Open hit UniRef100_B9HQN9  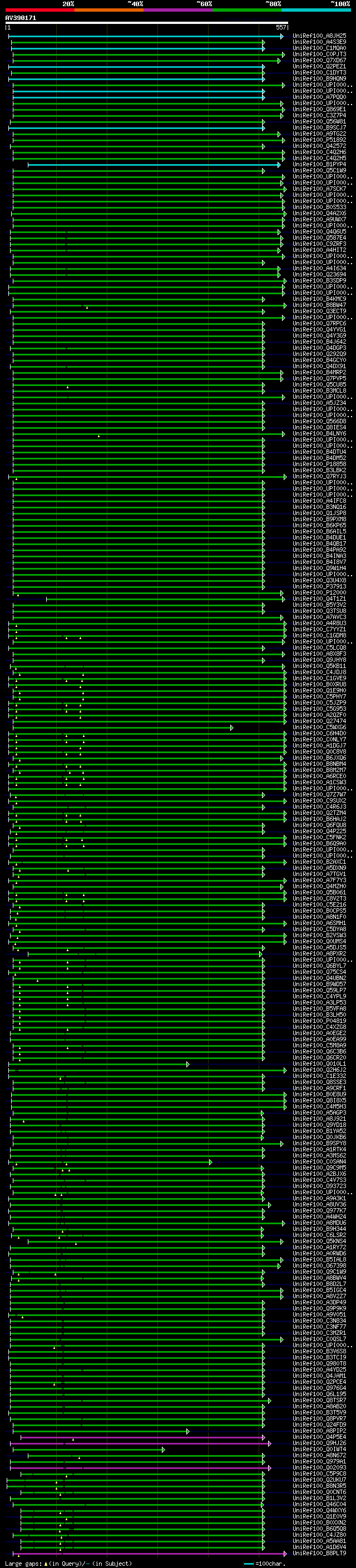tap(319, 79)
